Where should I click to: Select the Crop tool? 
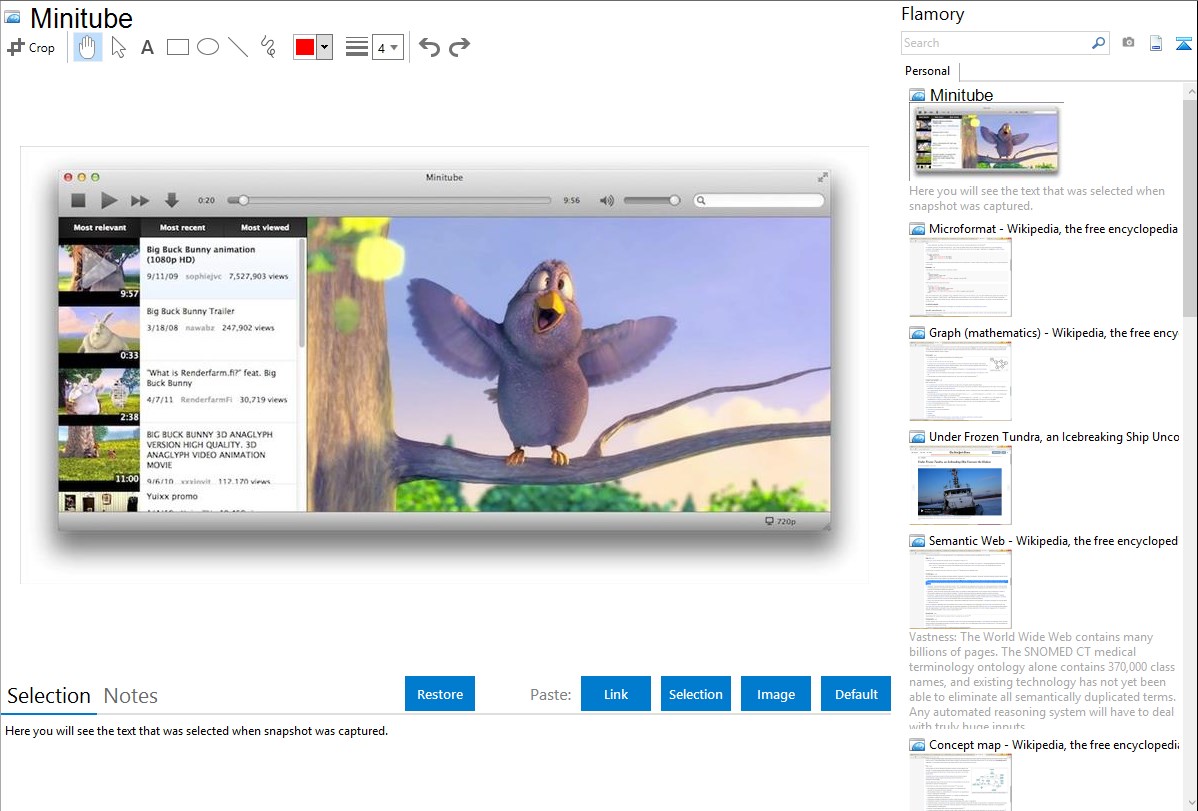coord(31,47)
